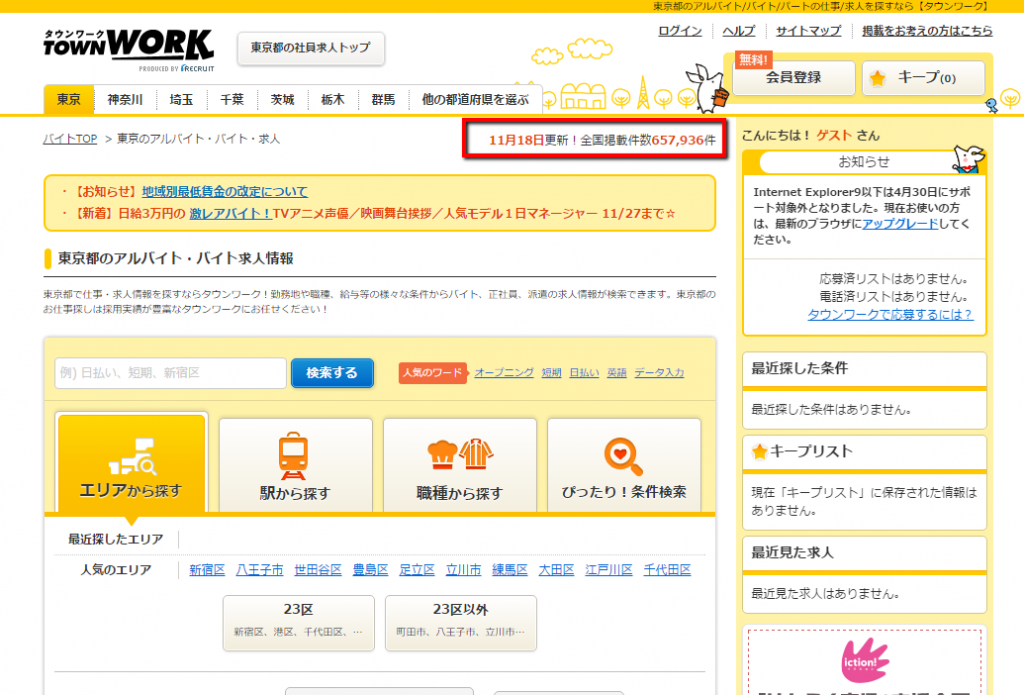The width and height of the screenshot is (1024, 695).
Task: Click popular word 日払い
Action: pos(584,372)
